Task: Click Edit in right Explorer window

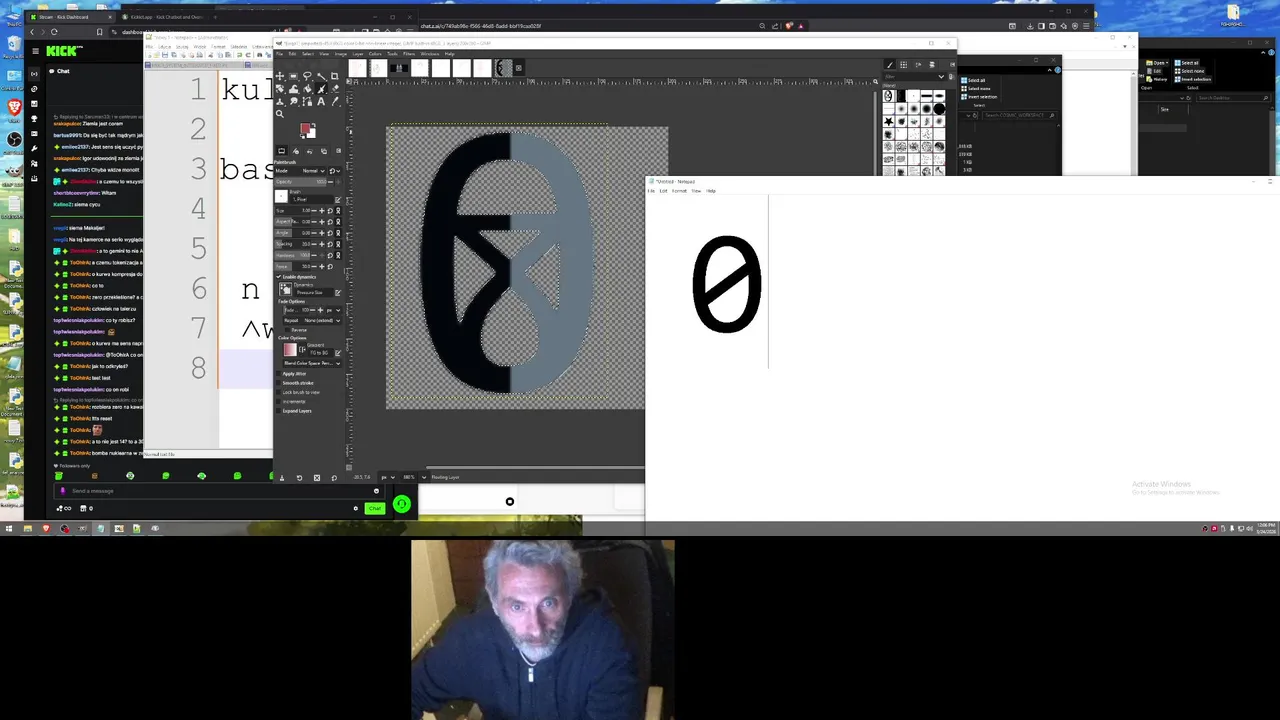Action: tap(1154, 71)
